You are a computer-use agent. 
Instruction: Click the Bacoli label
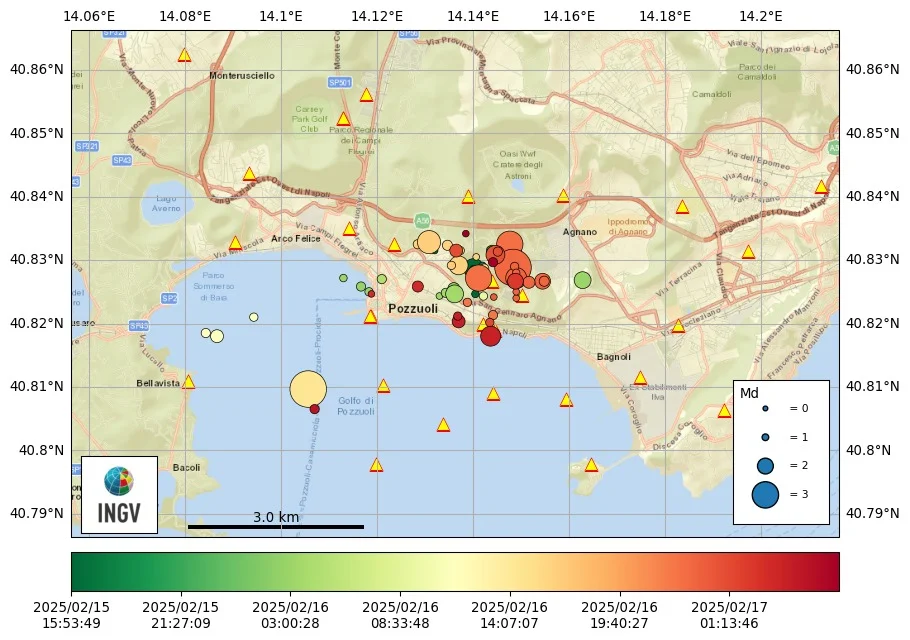pos(186,468)
